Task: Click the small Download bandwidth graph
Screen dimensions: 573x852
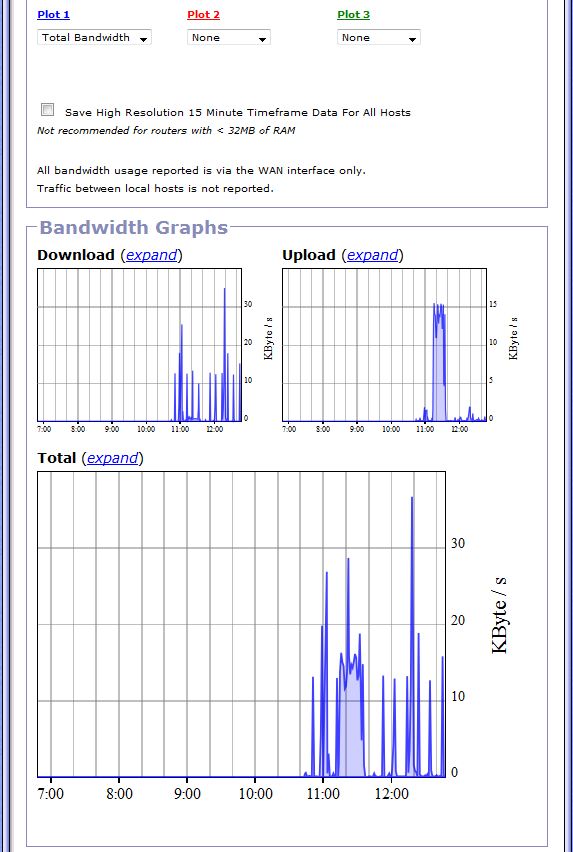Action: (139, 344)
